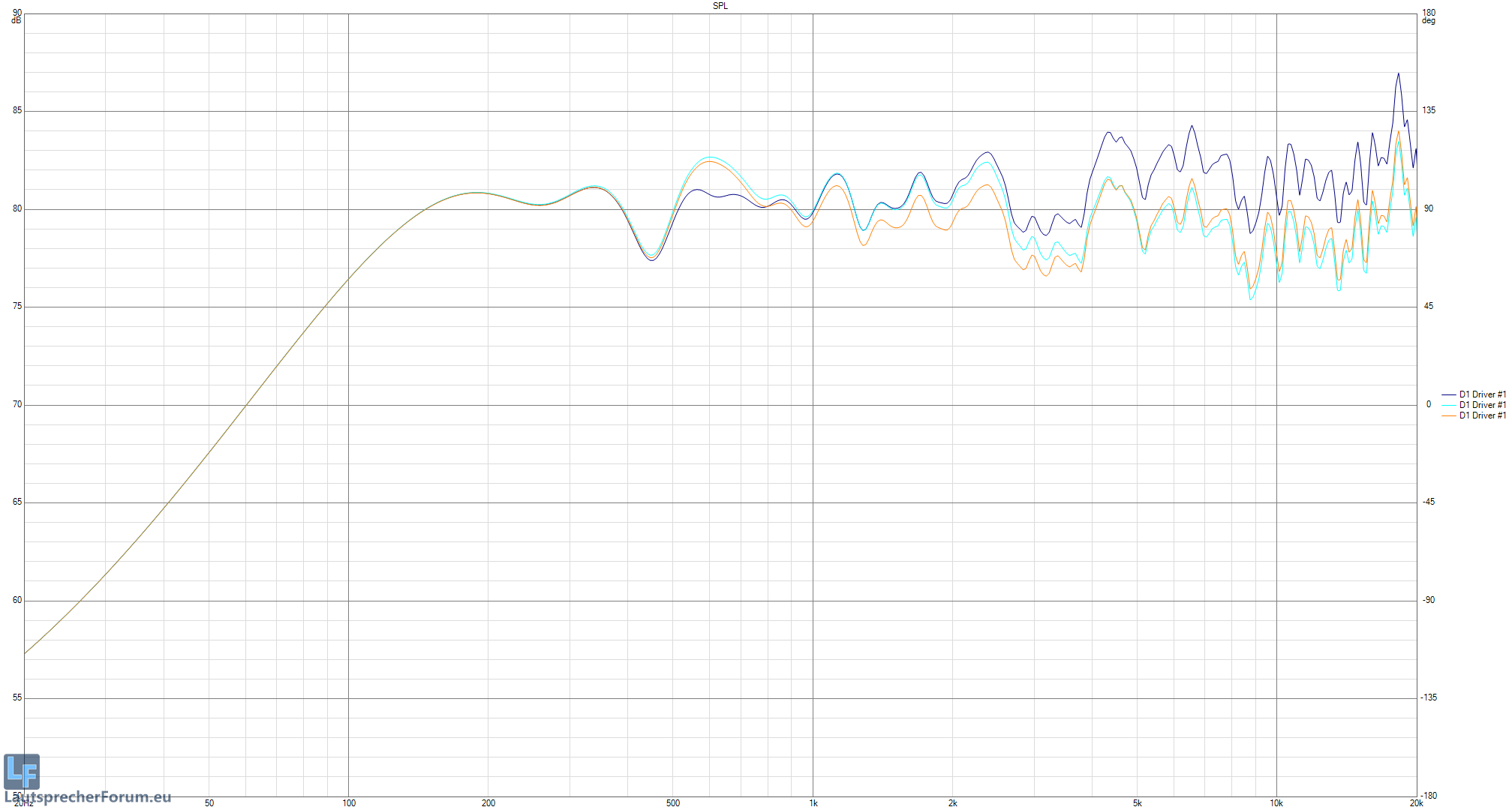Click the 200 frequency axis label
This screenshot has height=810, width=1512.
click(x=488, y=803)
